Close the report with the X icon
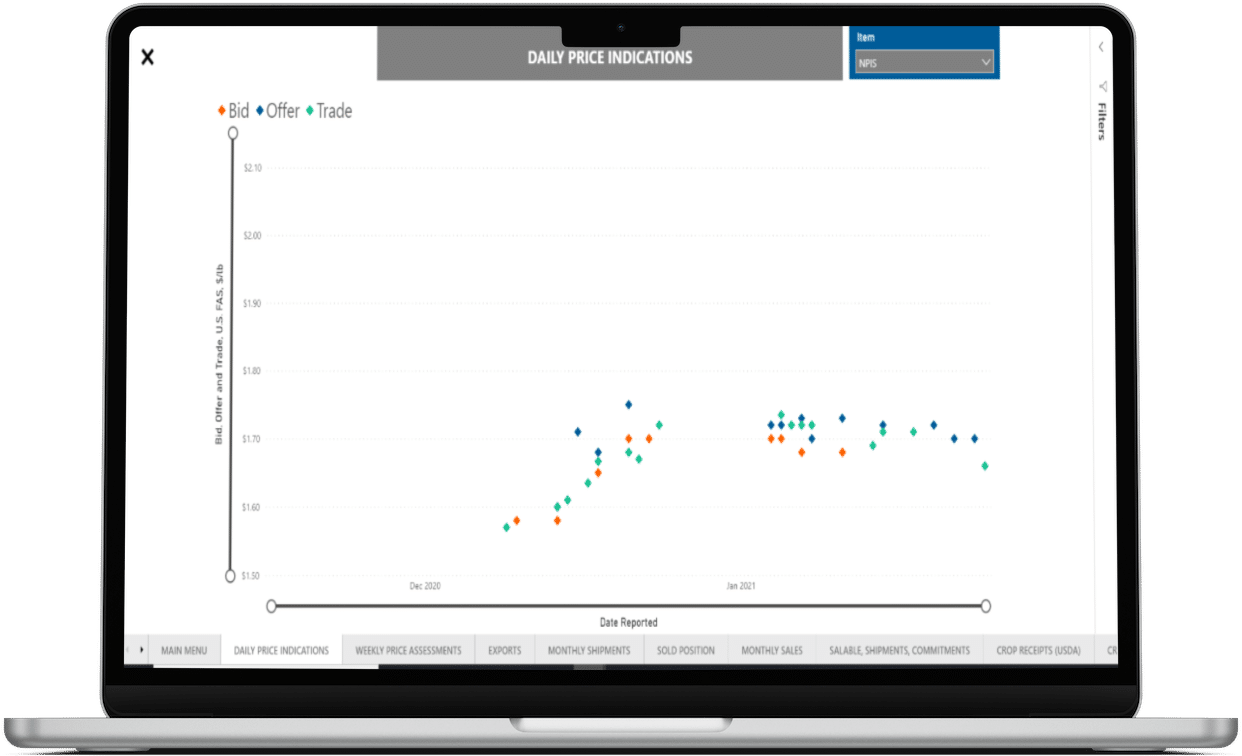Image resolution: width=1242 pixels, height=756 pixels. pos(147,57)
